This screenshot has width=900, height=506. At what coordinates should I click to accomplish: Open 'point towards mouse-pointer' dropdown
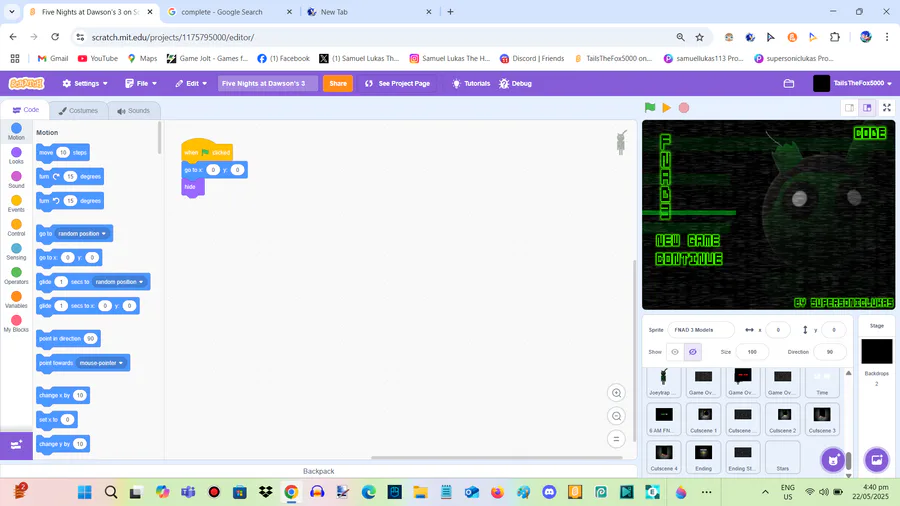point(101,363)
